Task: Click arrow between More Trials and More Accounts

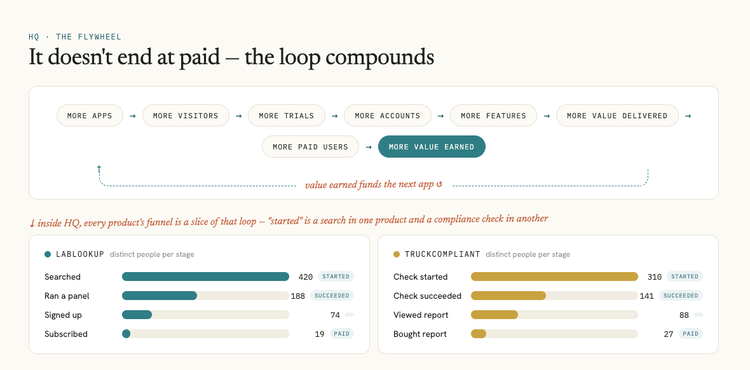Action: 334,116
